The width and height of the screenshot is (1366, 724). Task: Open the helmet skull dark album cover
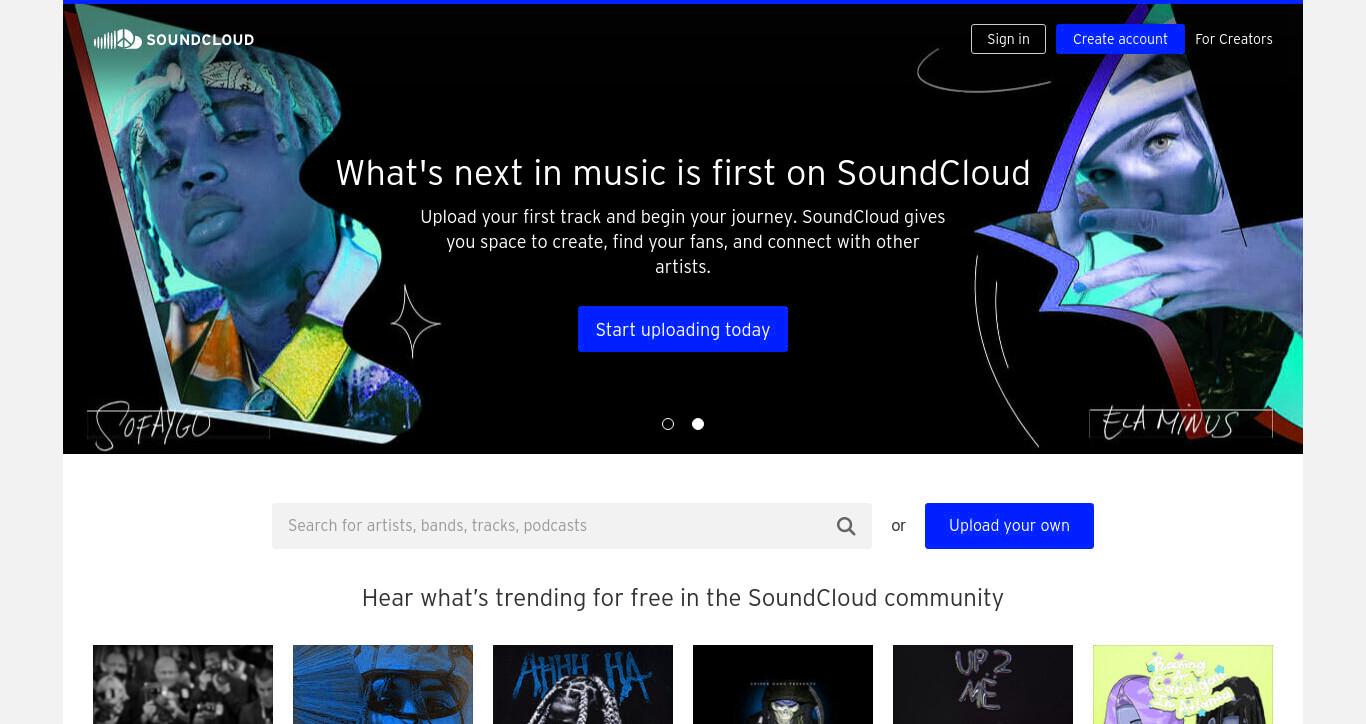[783, 684]
